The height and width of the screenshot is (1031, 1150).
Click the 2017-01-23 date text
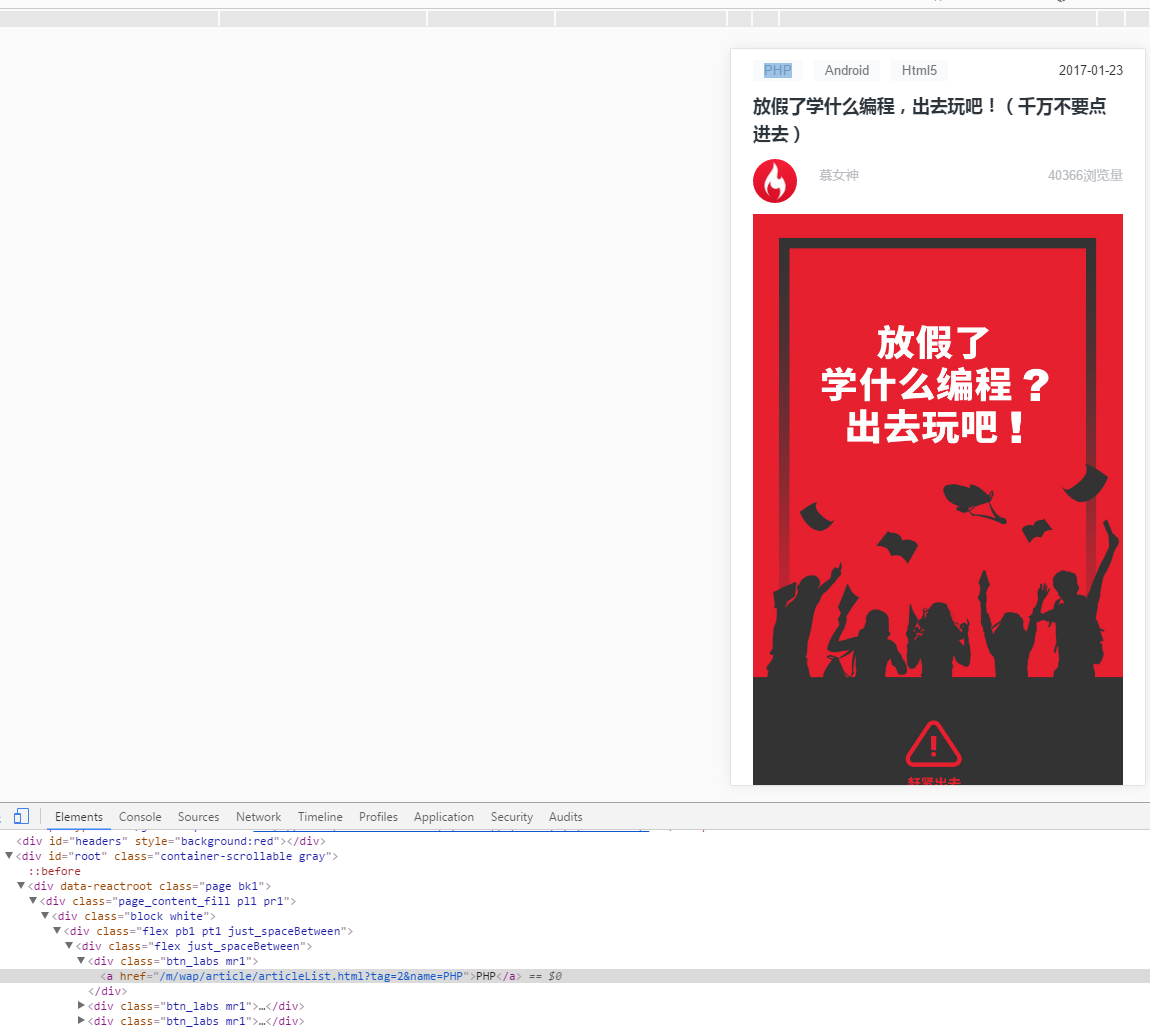pos(1090,70)
